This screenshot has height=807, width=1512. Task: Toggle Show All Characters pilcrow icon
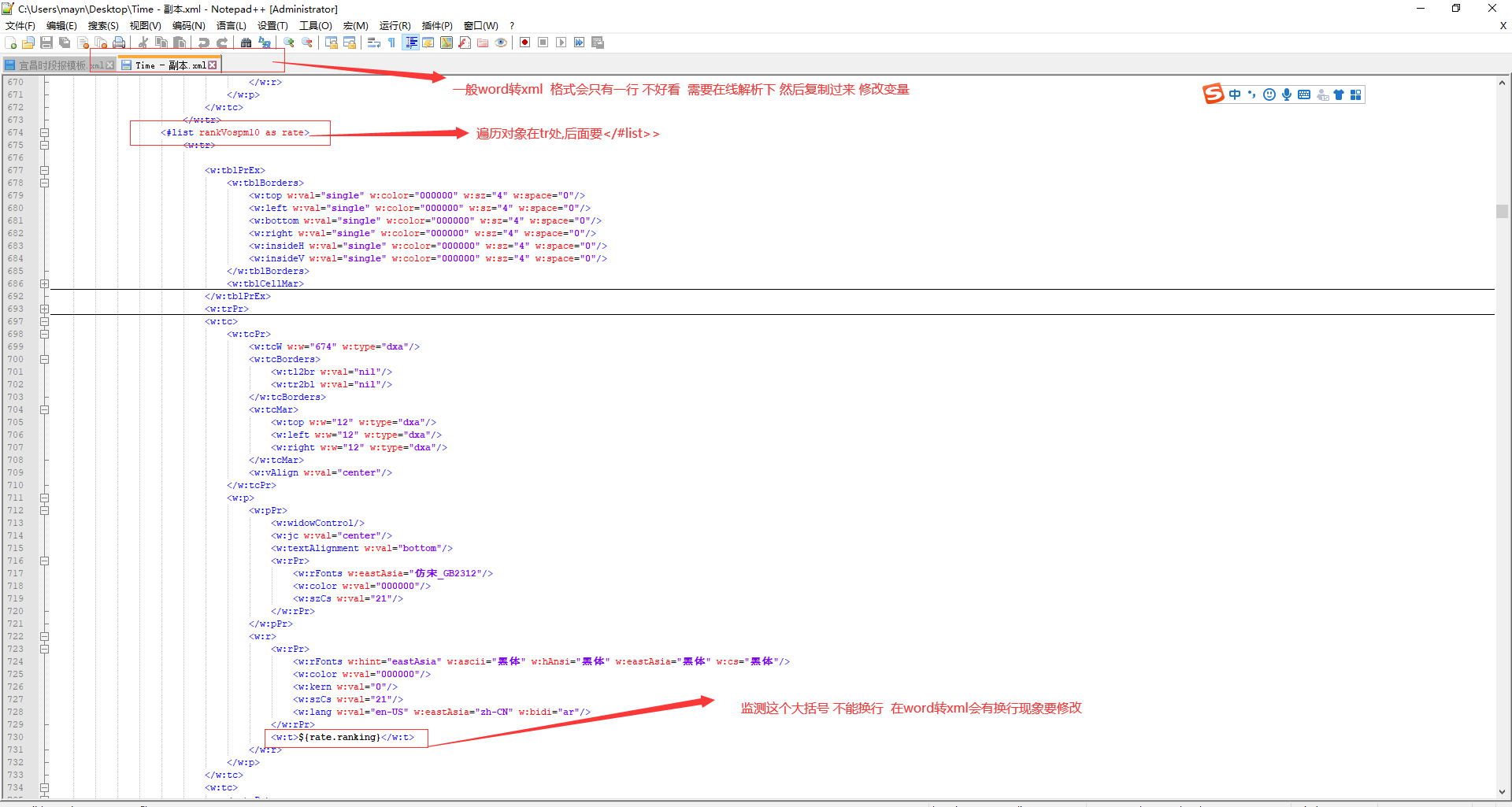(x=392, y=43)
